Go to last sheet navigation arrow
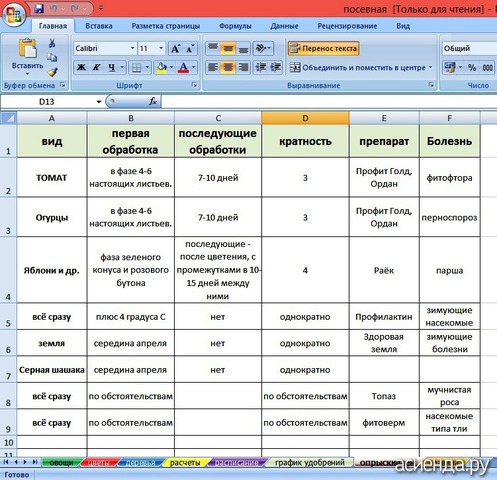The width and height of the screenshot is (497, 480). click(35, 462)
